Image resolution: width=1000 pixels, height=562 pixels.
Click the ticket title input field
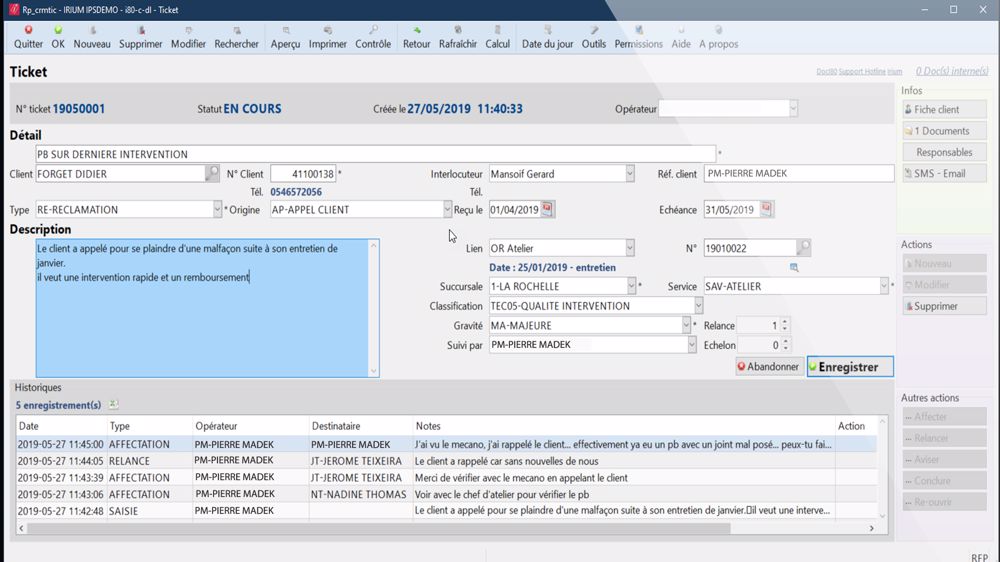click(x=375, y=154)
